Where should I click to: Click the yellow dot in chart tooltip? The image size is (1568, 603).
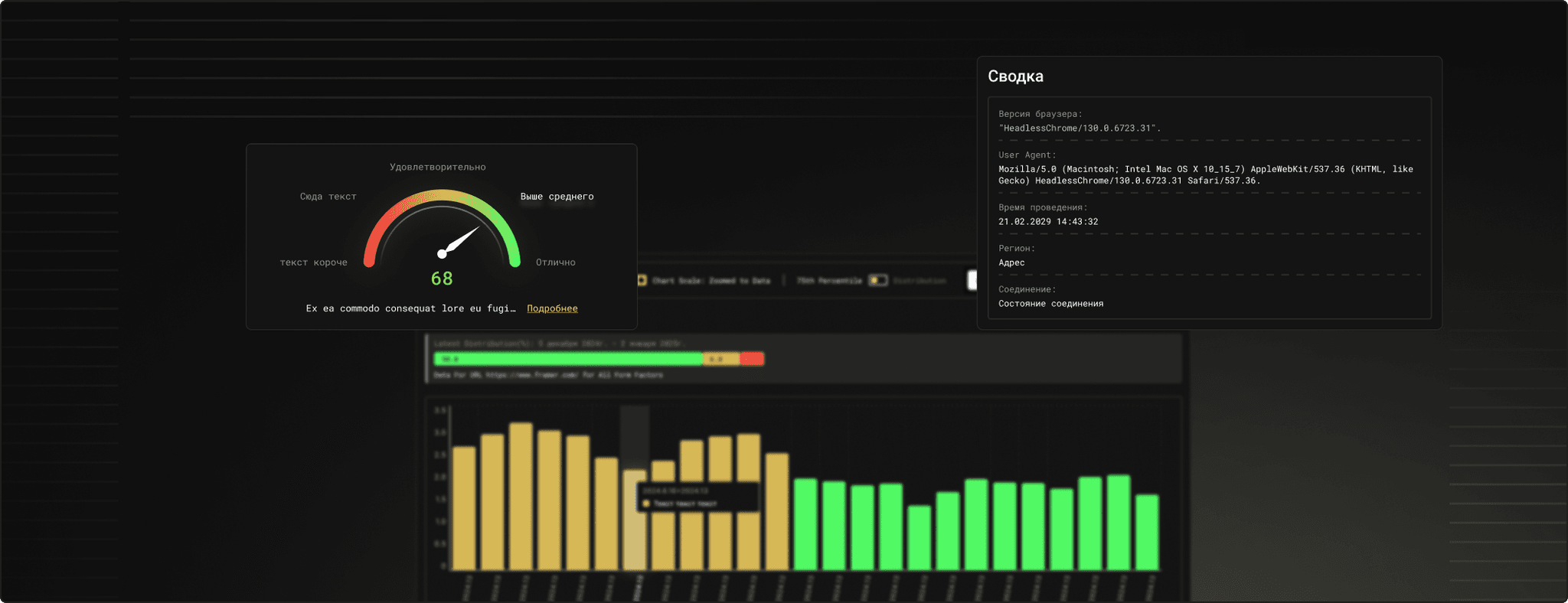[646, 504]
